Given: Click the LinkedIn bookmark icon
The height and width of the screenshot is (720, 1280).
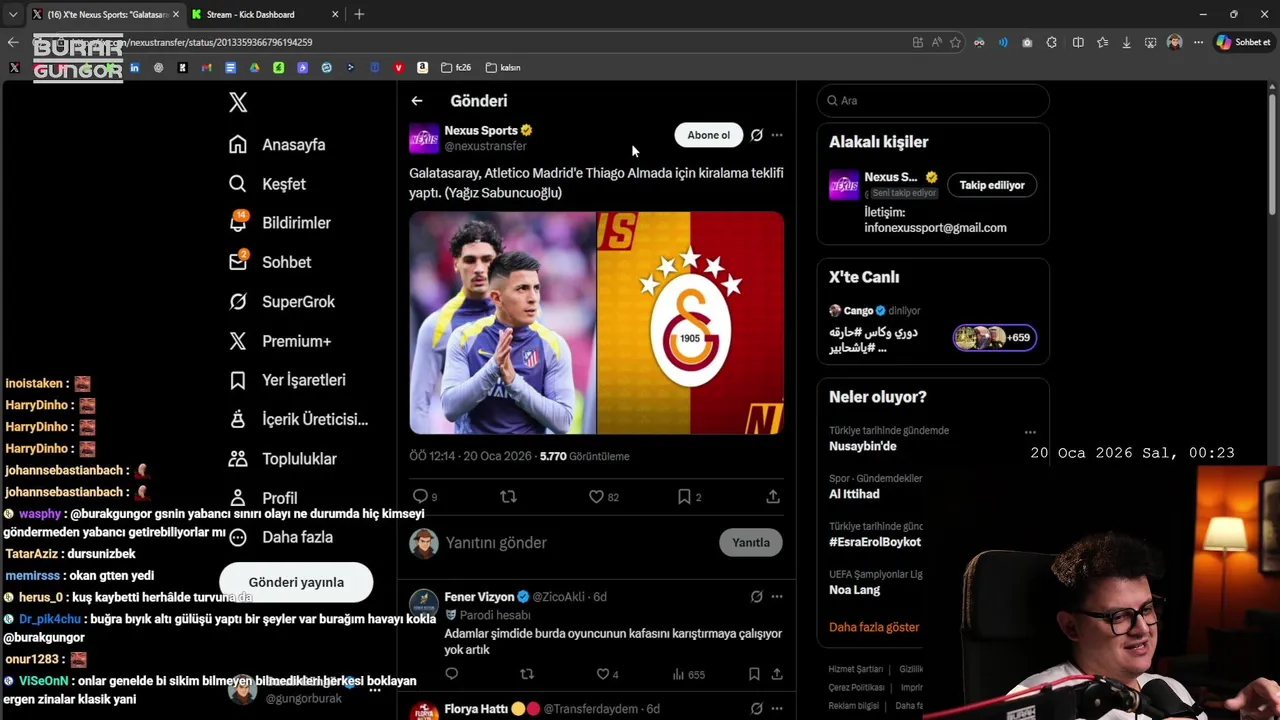Looking at the screenshot, I should 134,67.
